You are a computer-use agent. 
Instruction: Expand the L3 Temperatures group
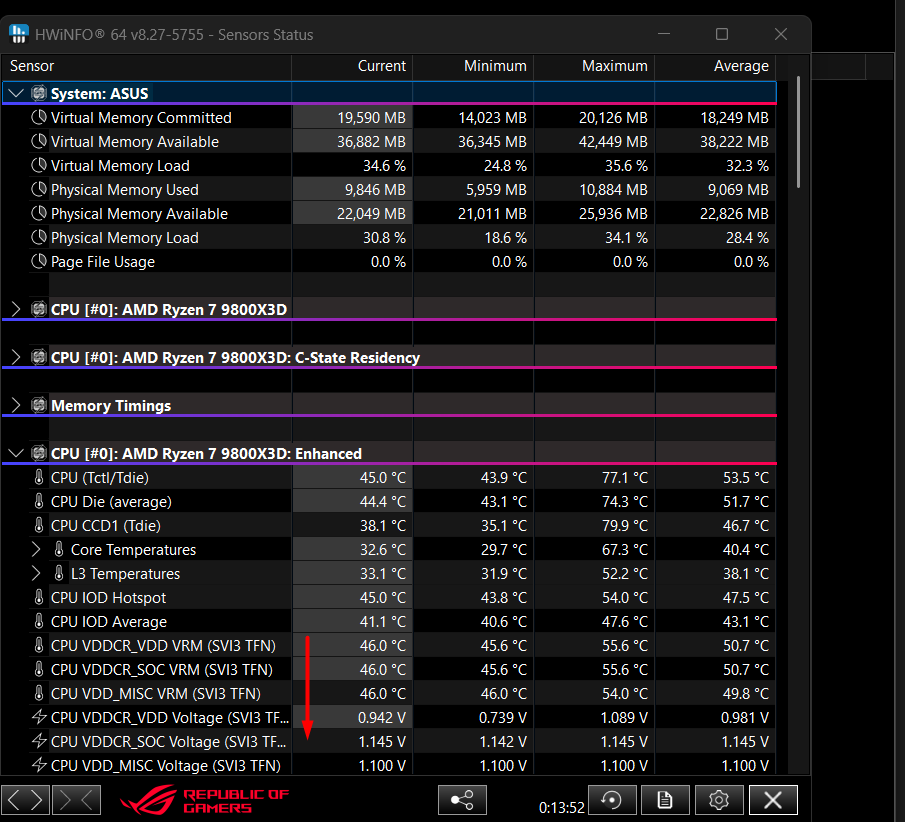(x=36, y=573)
